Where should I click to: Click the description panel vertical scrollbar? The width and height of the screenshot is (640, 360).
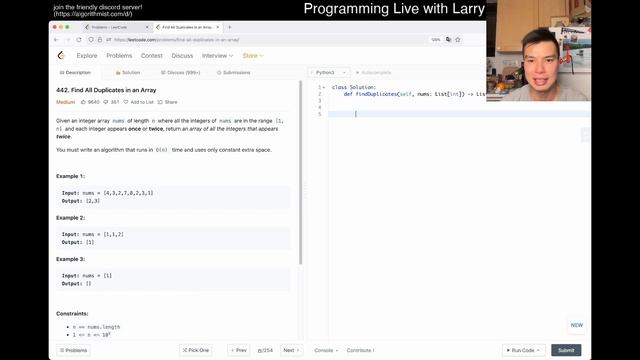301,172
